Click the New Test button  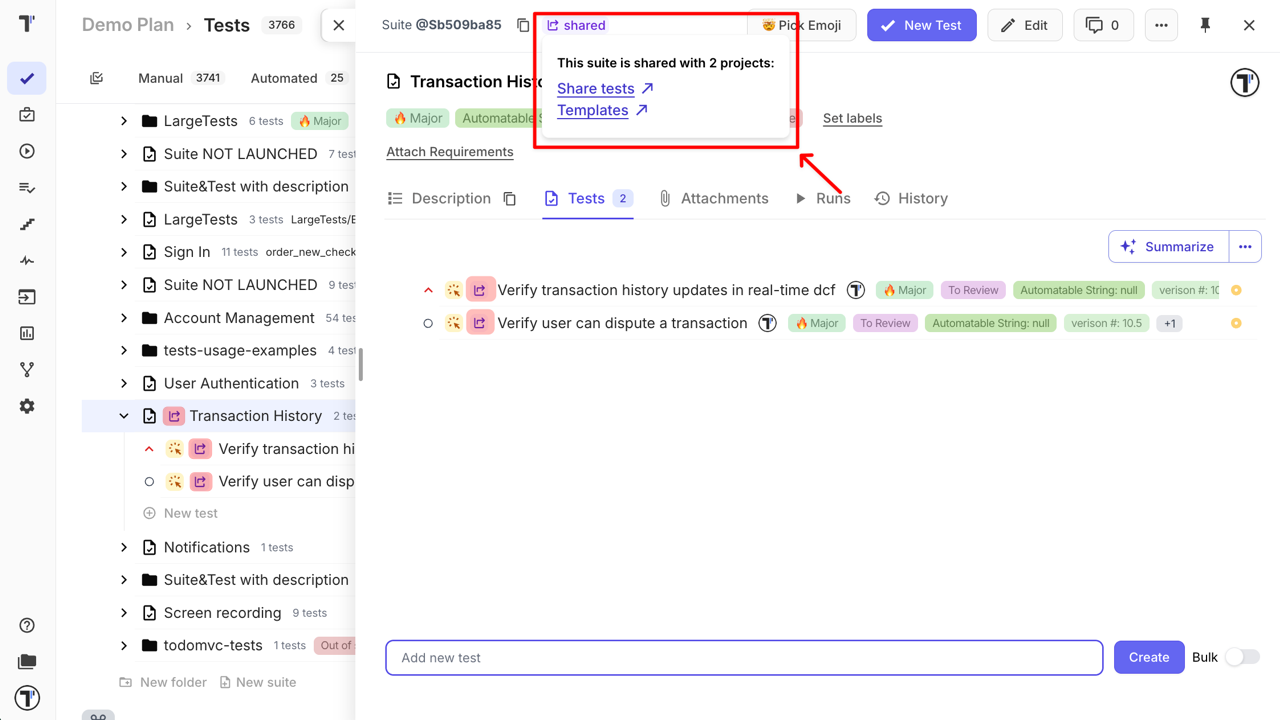coord(921,25)
